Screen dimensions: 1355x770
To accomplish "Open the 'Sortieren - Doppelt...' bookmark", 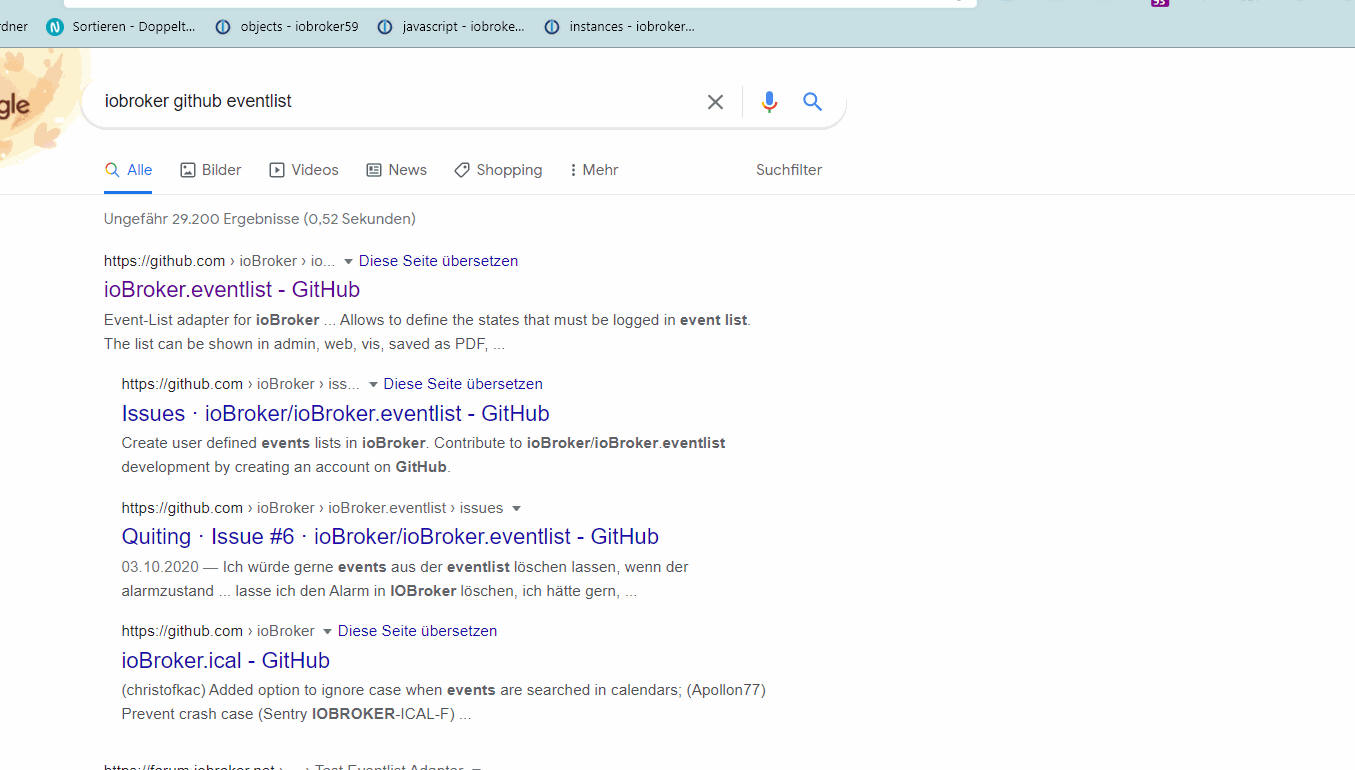I will [x=121, y=27].
